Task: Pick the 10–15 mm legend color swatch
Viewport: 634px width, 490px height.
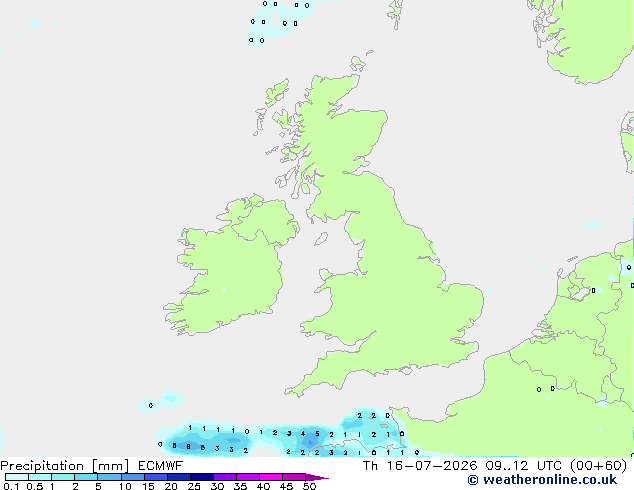Action: coord(132,477)
